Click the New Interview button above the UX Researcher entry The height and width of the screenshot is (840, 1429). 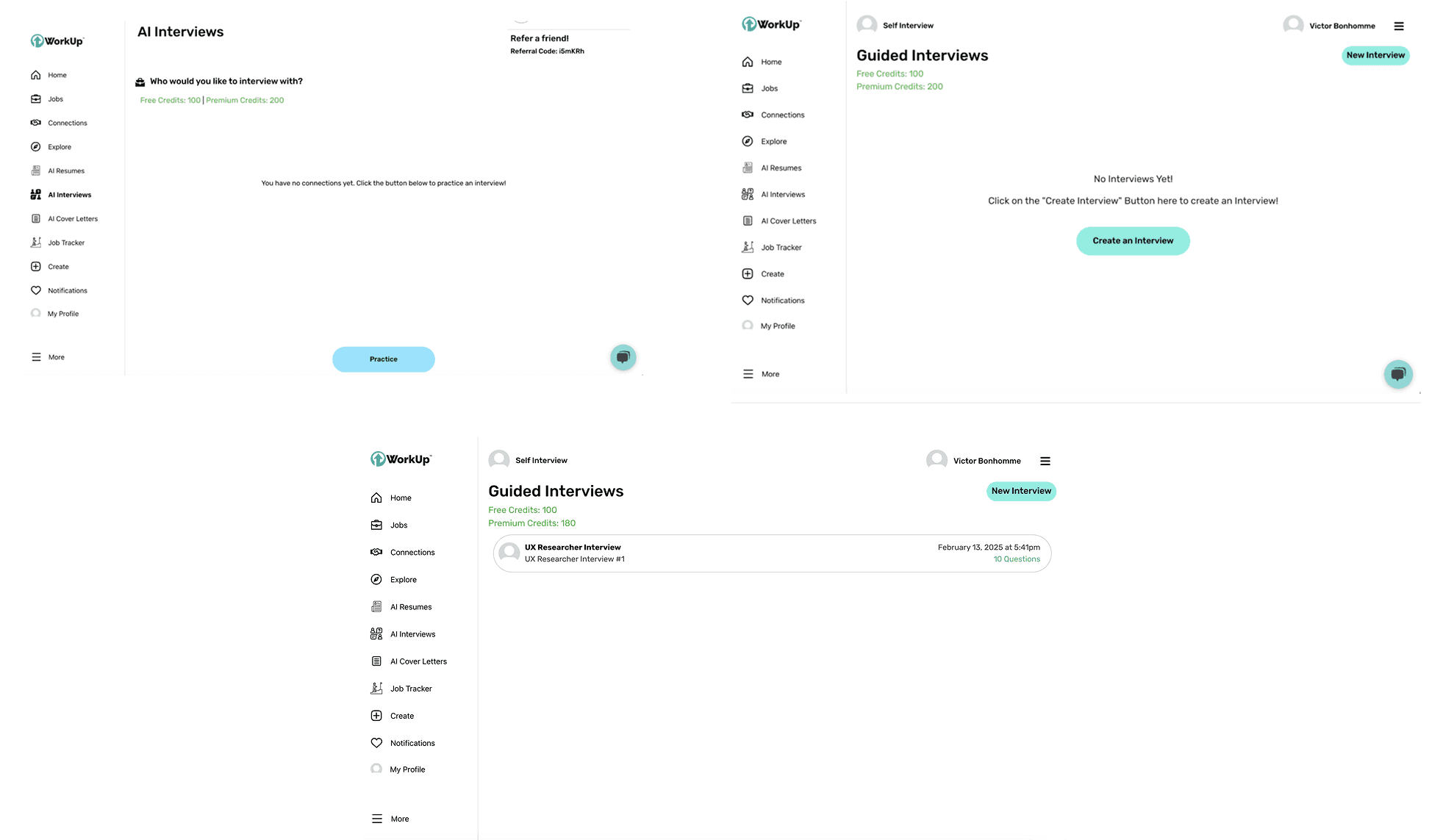tap(1020, 491)
